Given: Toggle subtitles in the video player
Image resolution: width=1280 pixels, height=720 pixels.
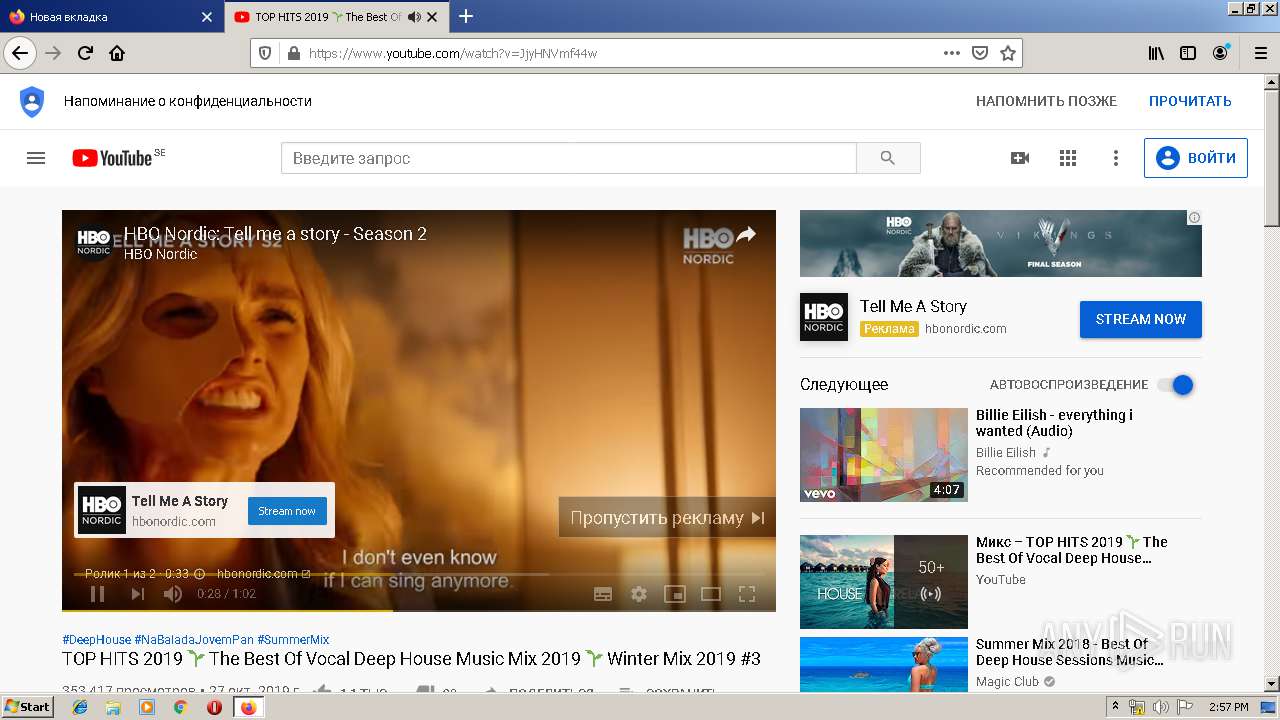Looking at the screenshot, I should tap(603, 594).
